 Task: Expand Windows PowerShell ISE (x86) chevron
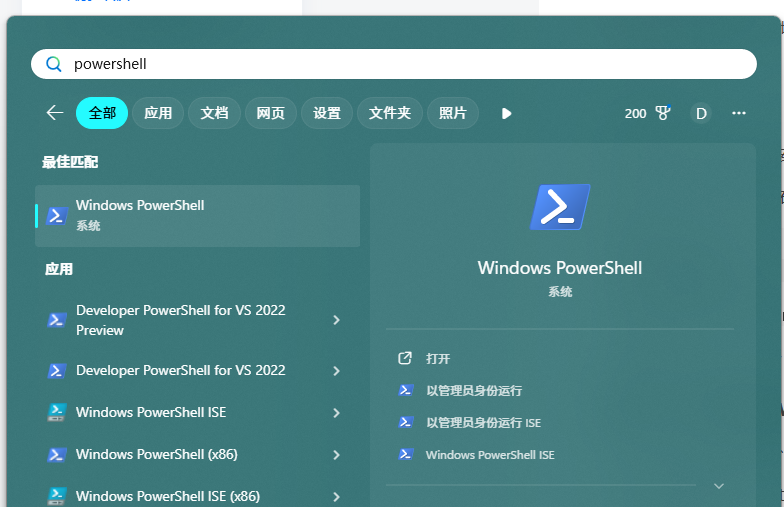tap(336, 497)
